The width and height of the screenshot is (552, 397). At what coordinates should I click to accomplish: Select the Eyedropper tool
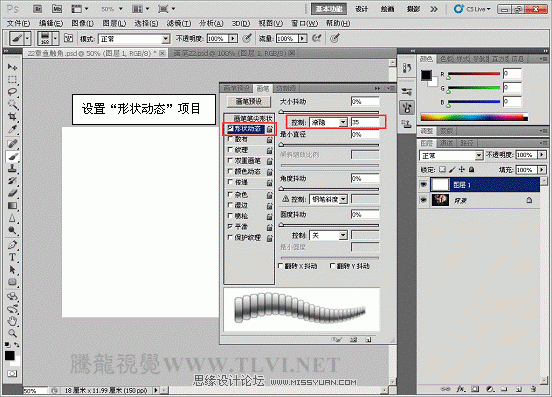(x=12, y=129)
